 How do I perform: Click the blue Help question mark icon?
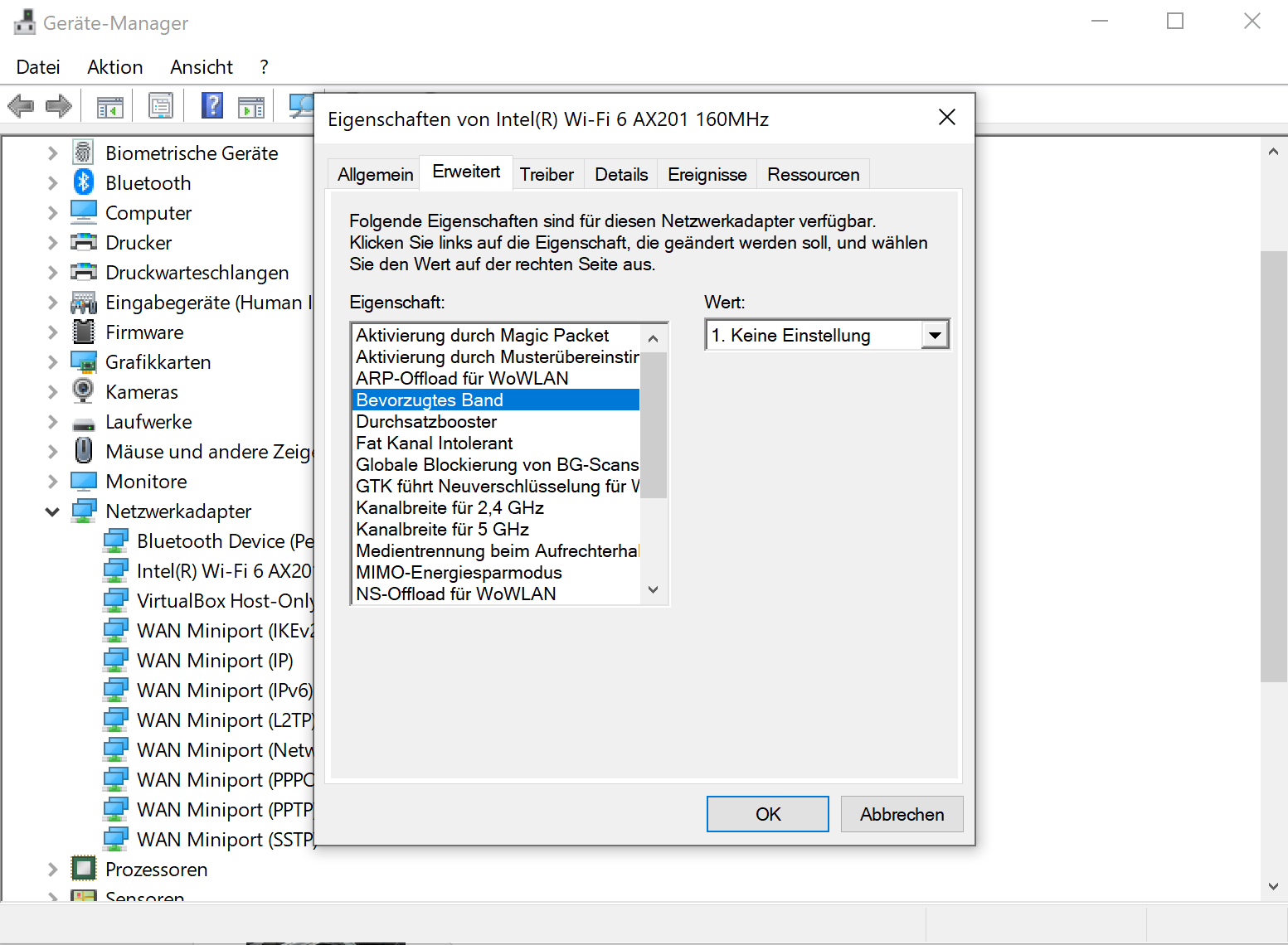(x=212, y=105)
